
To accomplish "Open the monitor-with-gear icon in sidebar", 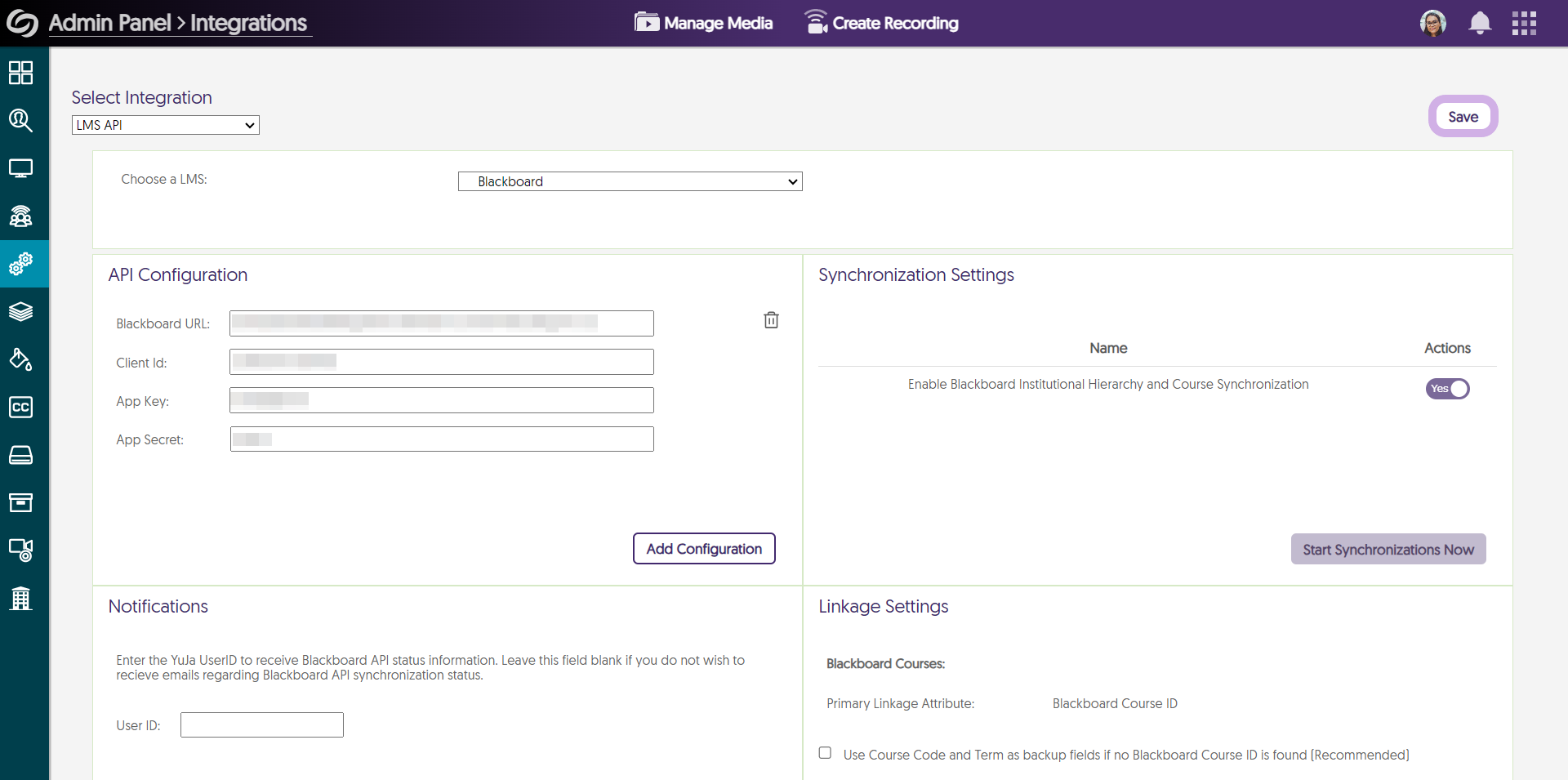I will 20,550.
